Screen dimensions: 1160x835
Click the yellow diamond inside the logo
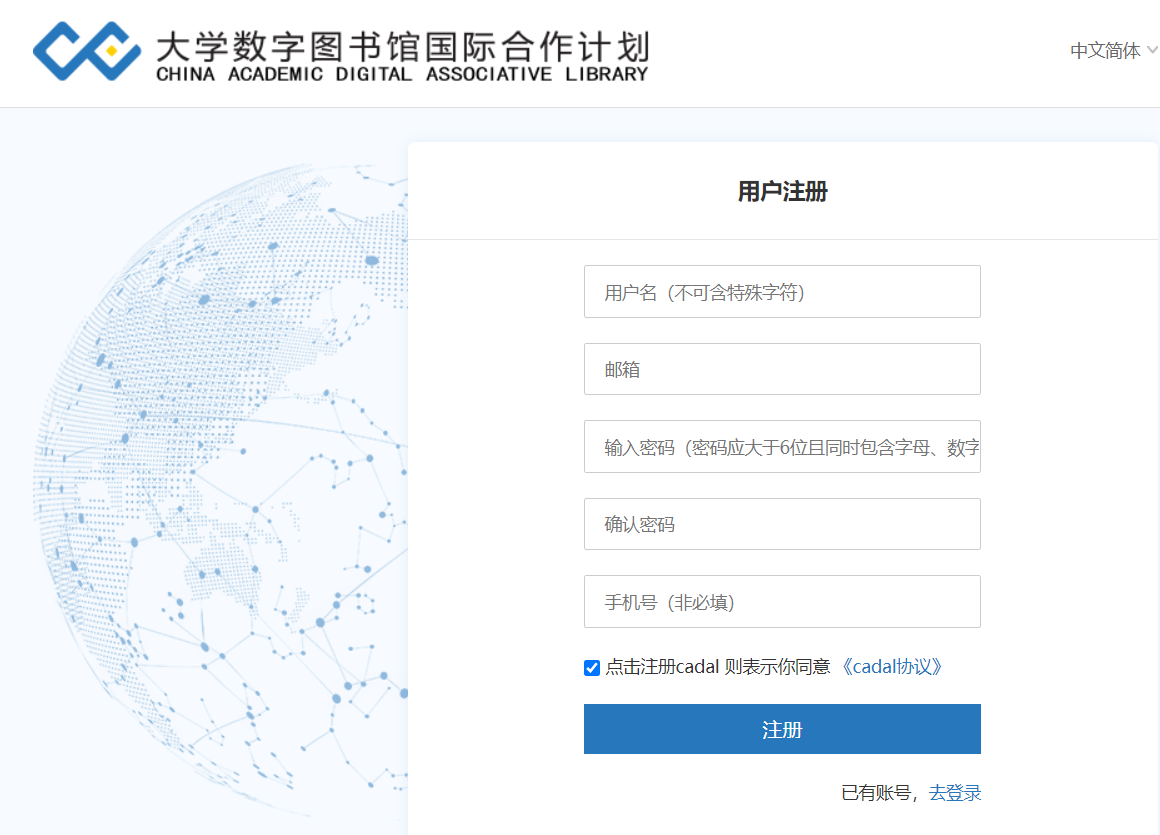pyautogui.click(x=111, y=51)
